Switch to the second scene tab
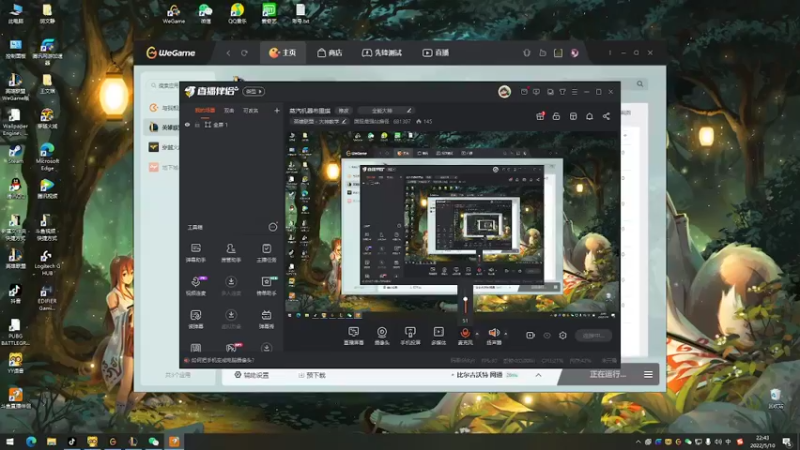This screenshot has height=450, width=800. tap(229, 110)
